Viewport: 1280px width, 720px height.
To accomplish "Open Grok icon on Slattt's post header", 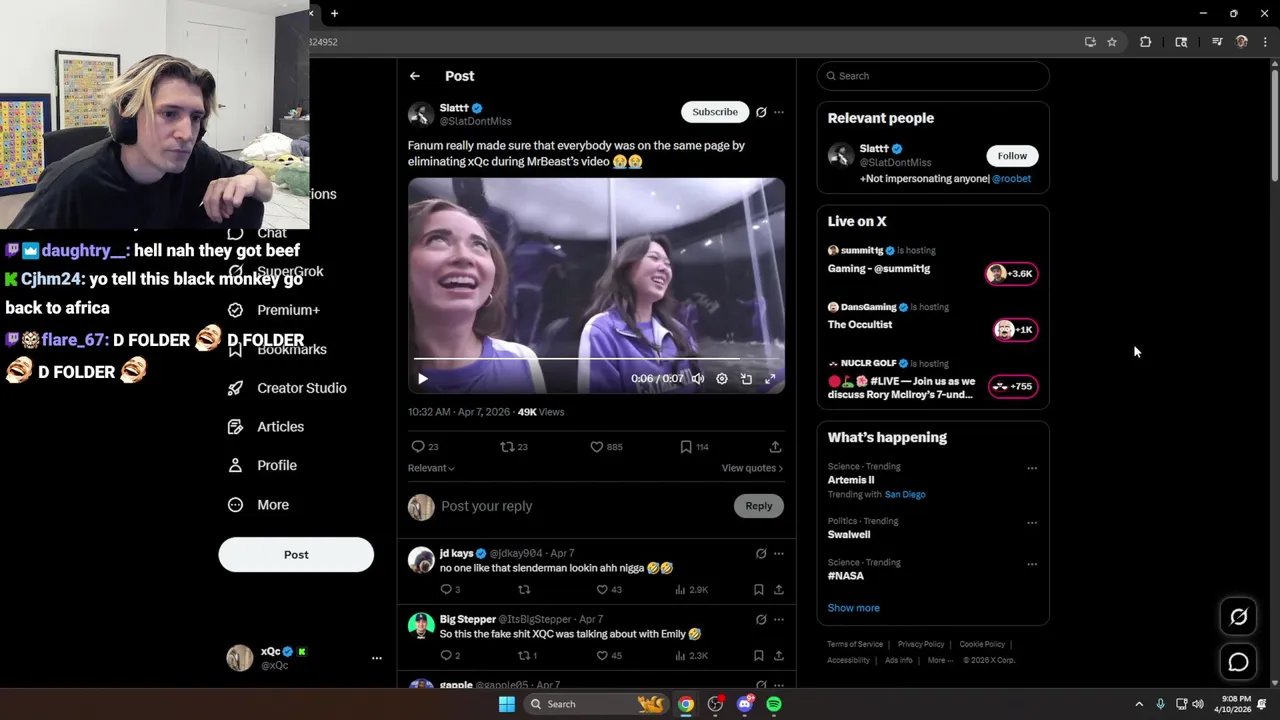I will click(x=761, y=112).
